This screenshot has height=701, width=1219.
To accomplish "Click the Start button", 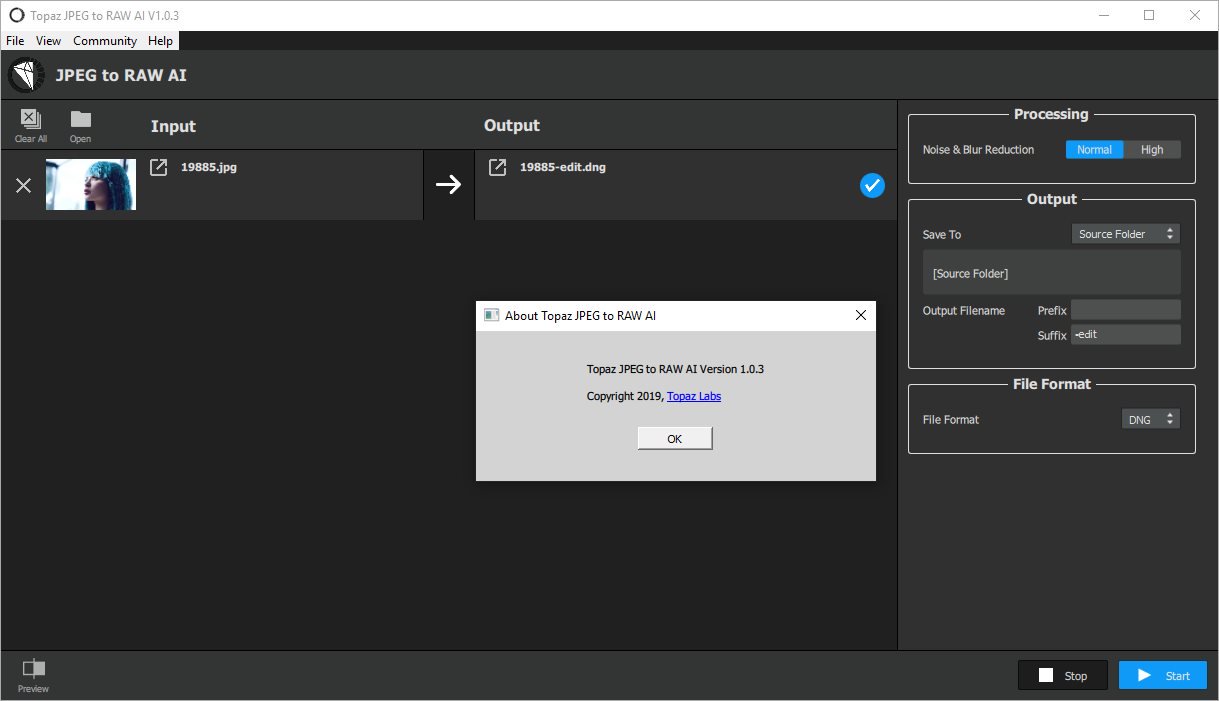I will point(1163,676).
